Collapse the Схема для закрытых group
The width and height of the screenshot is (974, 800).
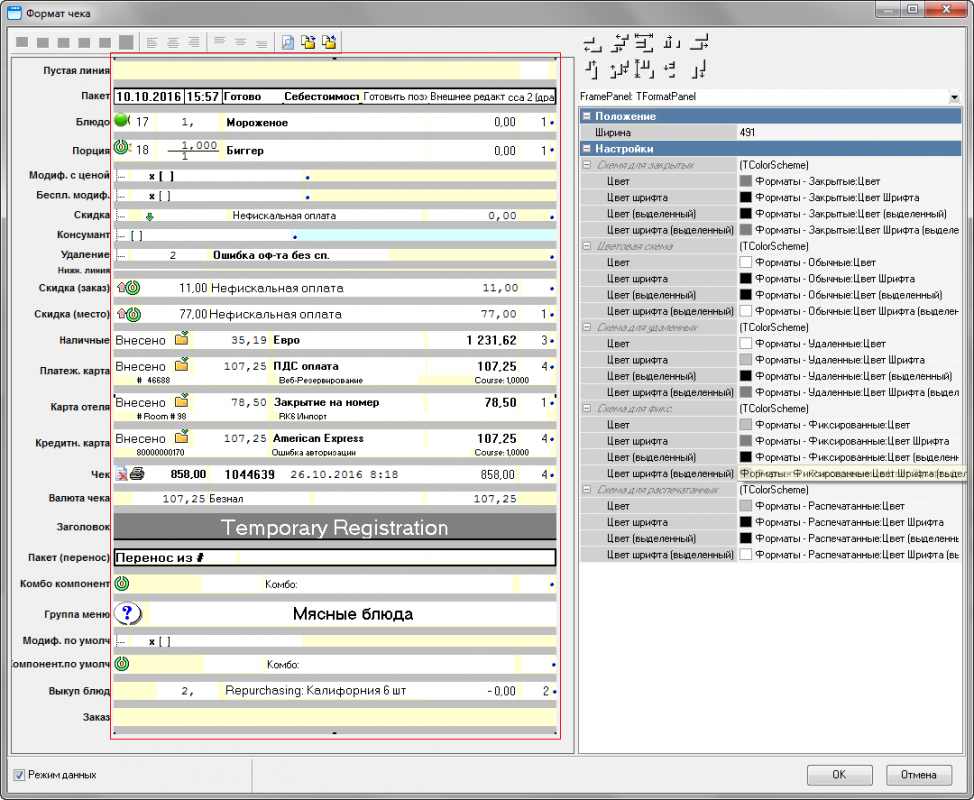tap(587, 165)
